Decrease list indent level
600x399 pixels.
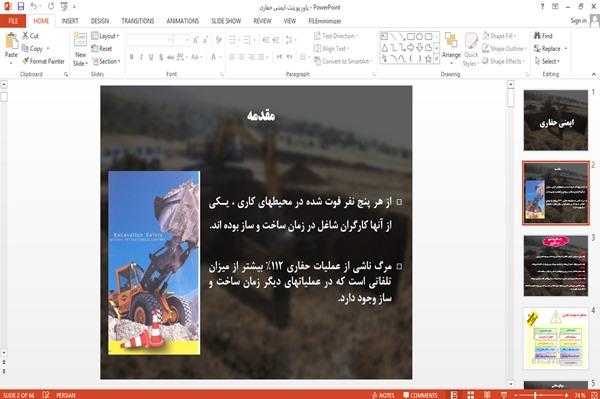tap(266, 40)
